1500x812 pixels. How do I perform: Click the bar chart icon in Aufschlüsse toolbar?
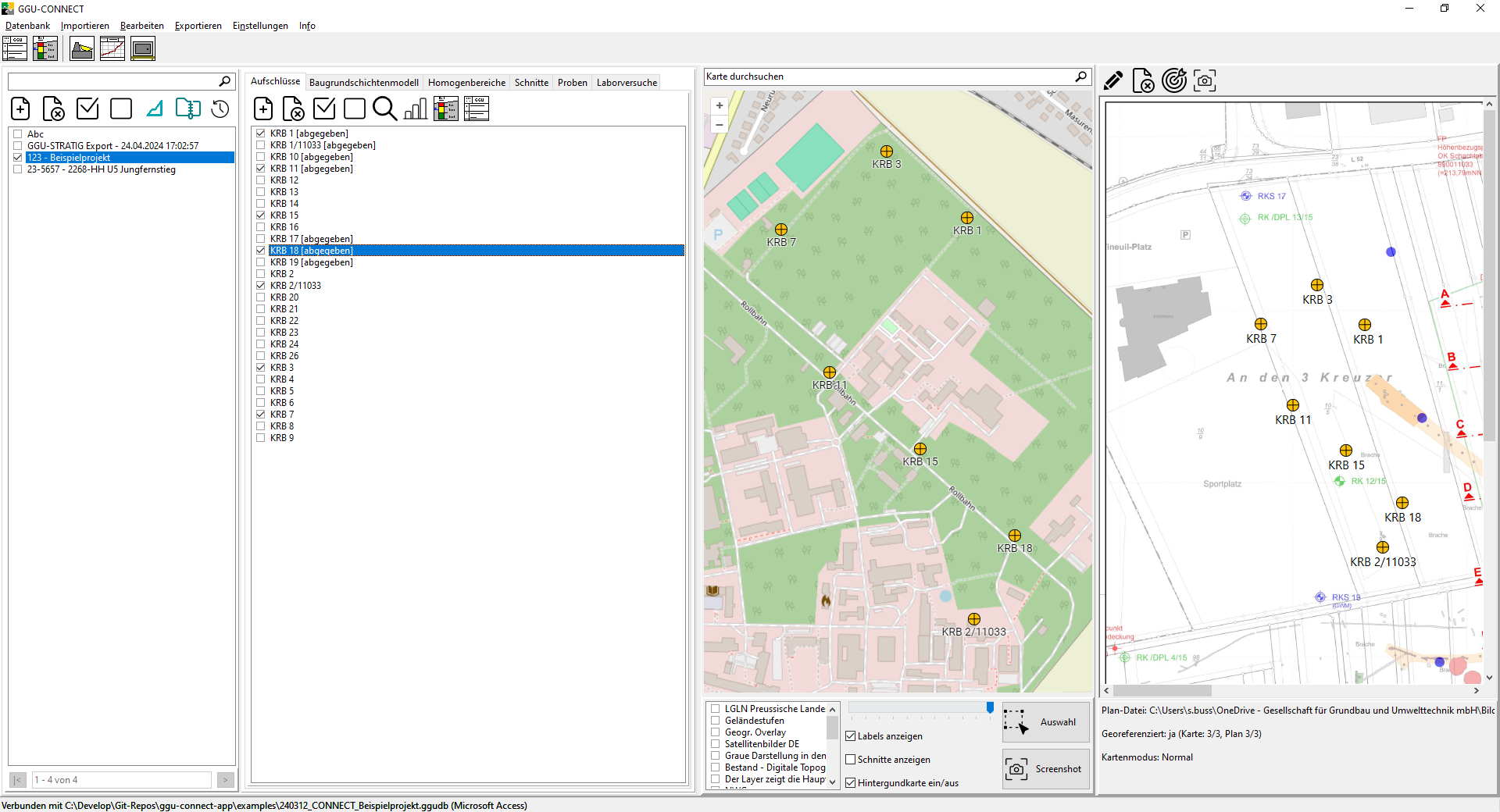[x=416, y=109]
